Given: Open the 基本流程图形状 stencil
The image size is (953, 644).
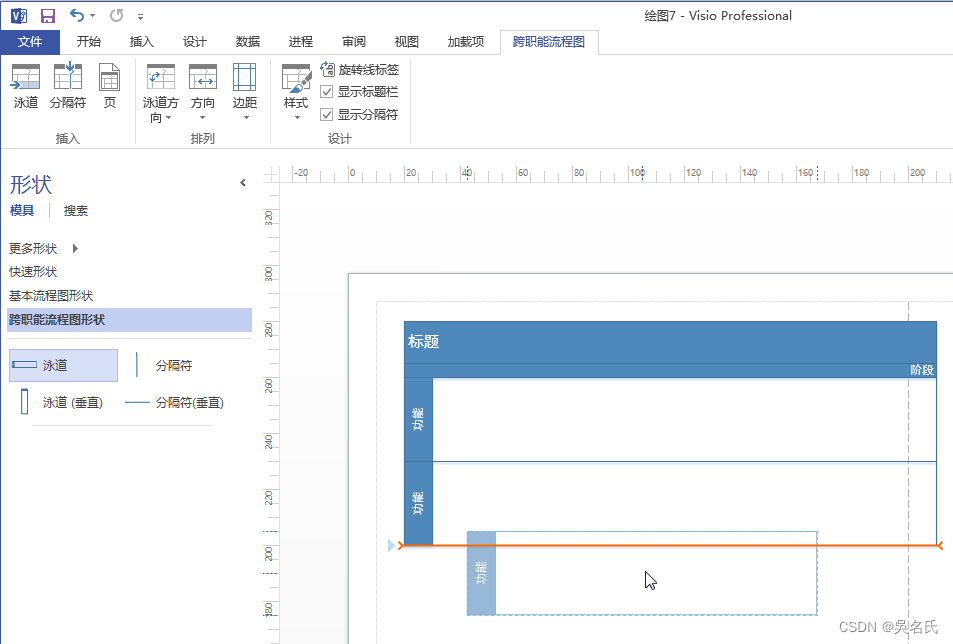Looking at the screenshot, I should point(51,296).
